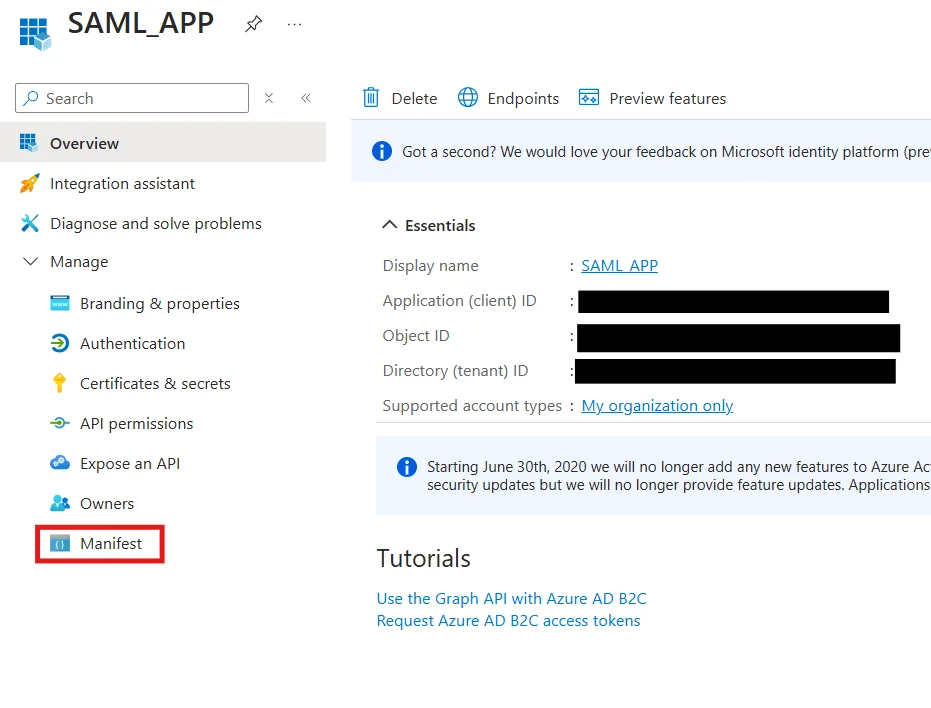Open Diagnose and solve problems
Screen dimensions: 931x708
[155, 223]
